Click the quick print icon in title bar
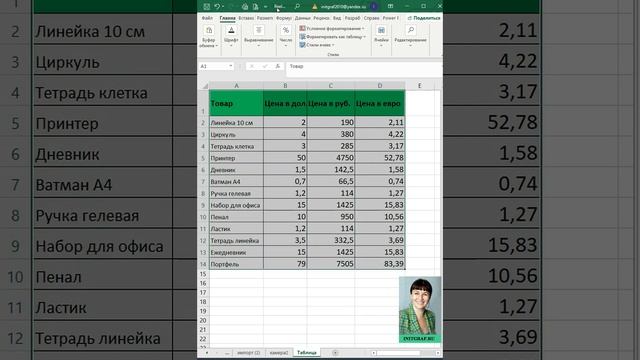 coord(244,7)
